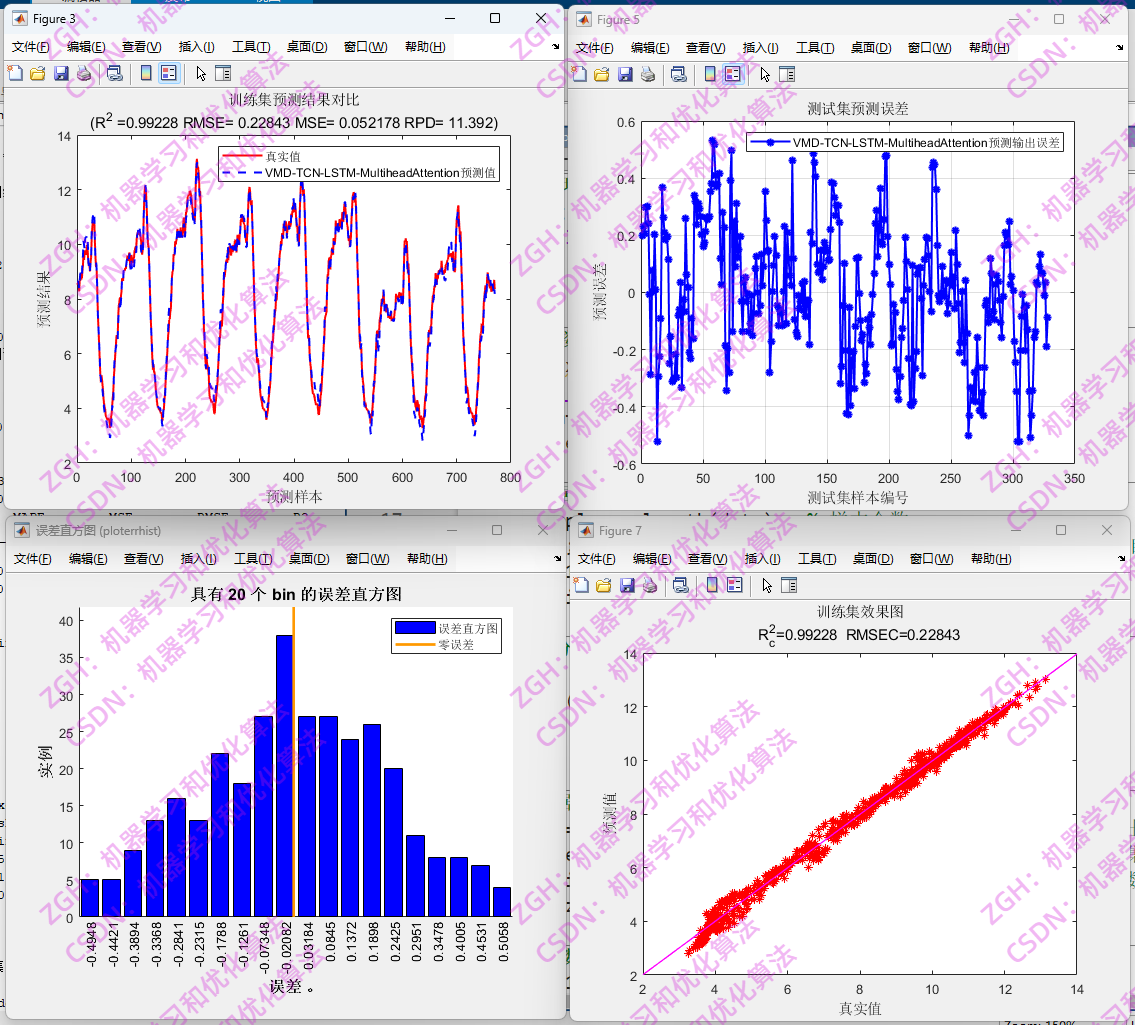Click the 训练集预测结果对比 title in Figure 3
Image resolution: width=1135 pixels, height=1025 pixels.
tap(294, 100)
